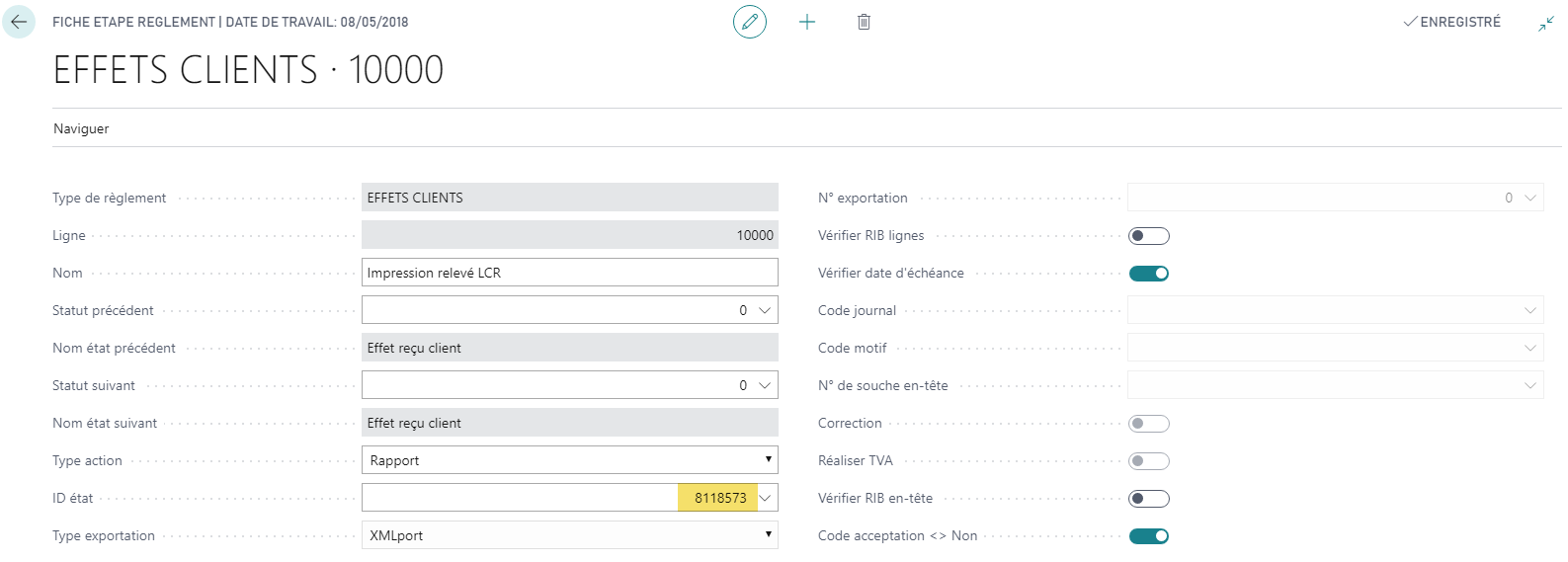This screenshot has width=1568, height=562.
Task: Open the Naviguer menu
Action: click(x=81, y=128)
